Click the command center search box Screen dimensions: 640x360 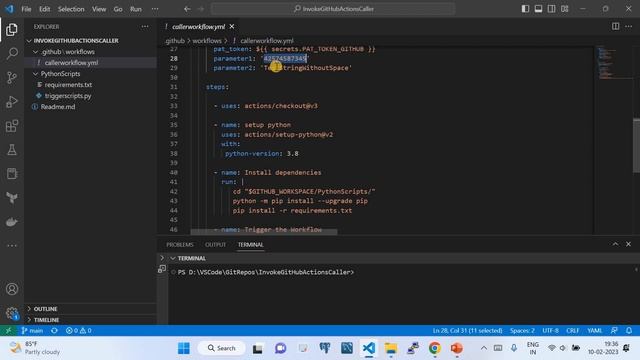pyautogui.click(x=333, y=9)
